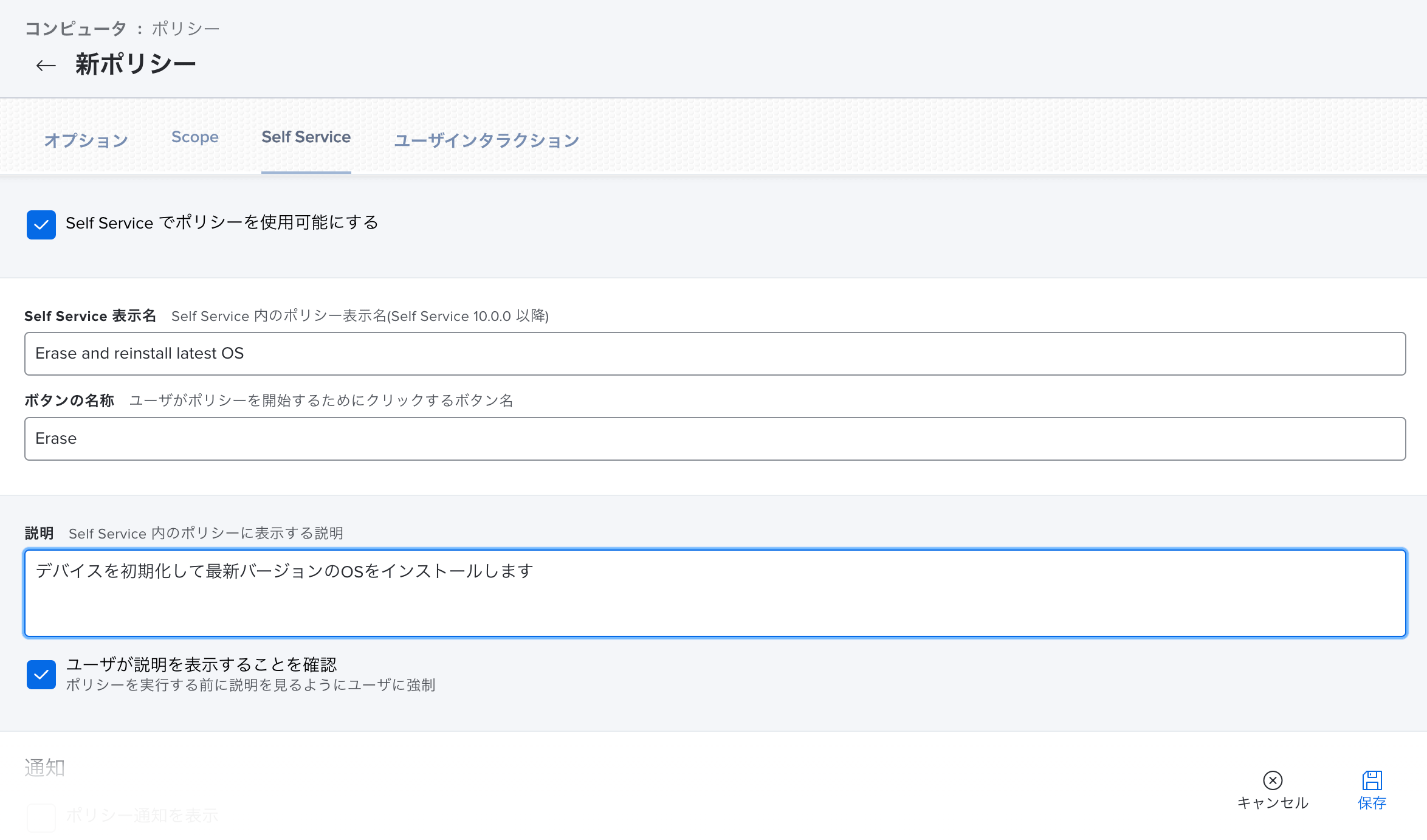The image size is (1427, 840).
Task: Open the オプション tab
Action: pos(86,140)
